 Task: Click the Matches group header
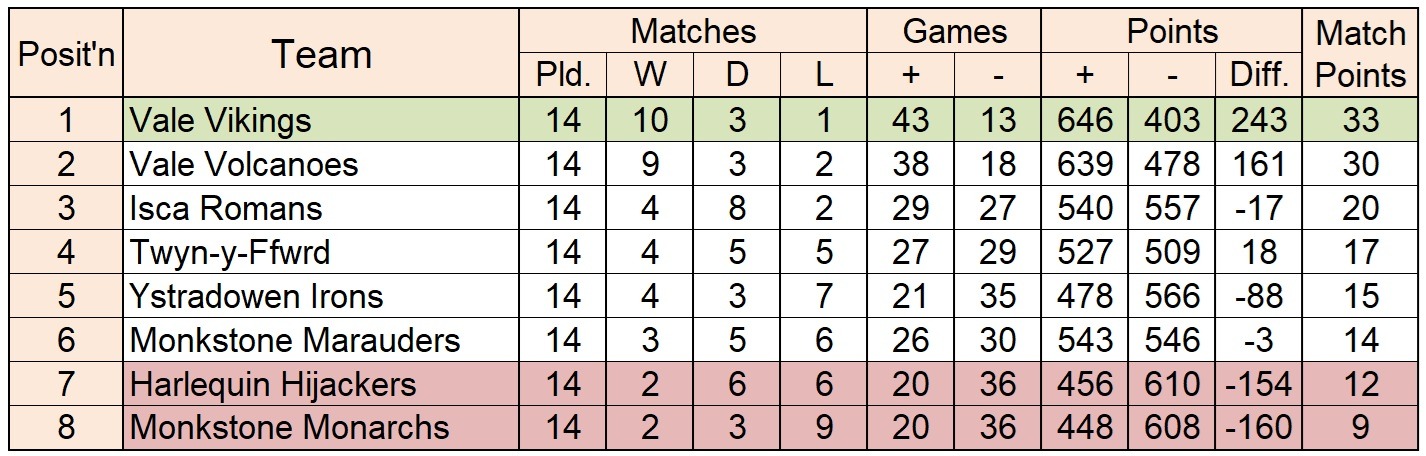tap(693, 32)
